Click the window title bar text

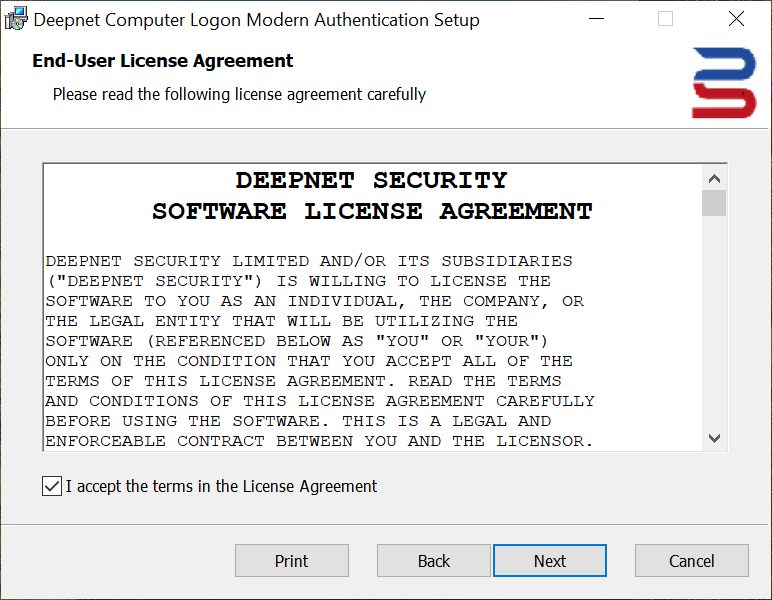click(257, 20)
